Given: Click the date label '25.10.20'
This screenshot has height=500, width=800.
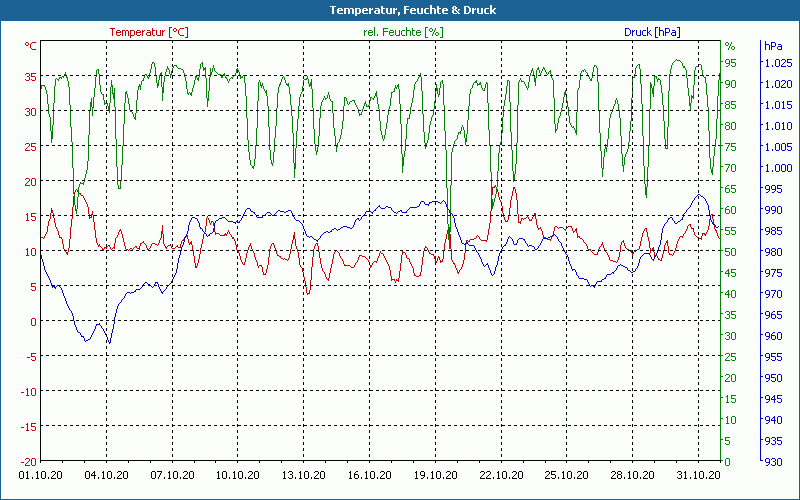Looking at the screenshot, I should pos(567,475).
